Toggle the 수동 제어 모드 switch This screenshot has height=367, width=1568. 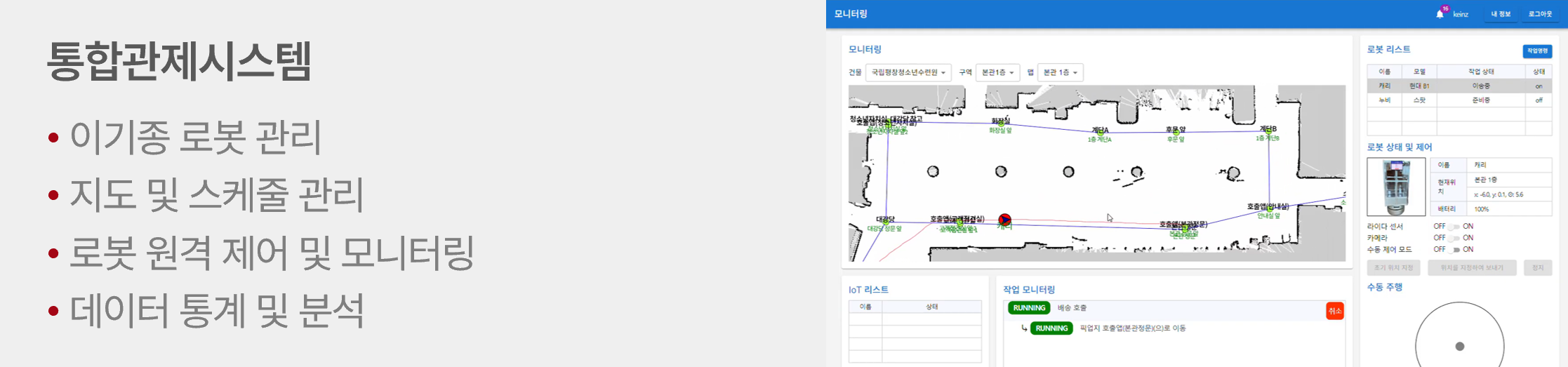(1454, 250)
